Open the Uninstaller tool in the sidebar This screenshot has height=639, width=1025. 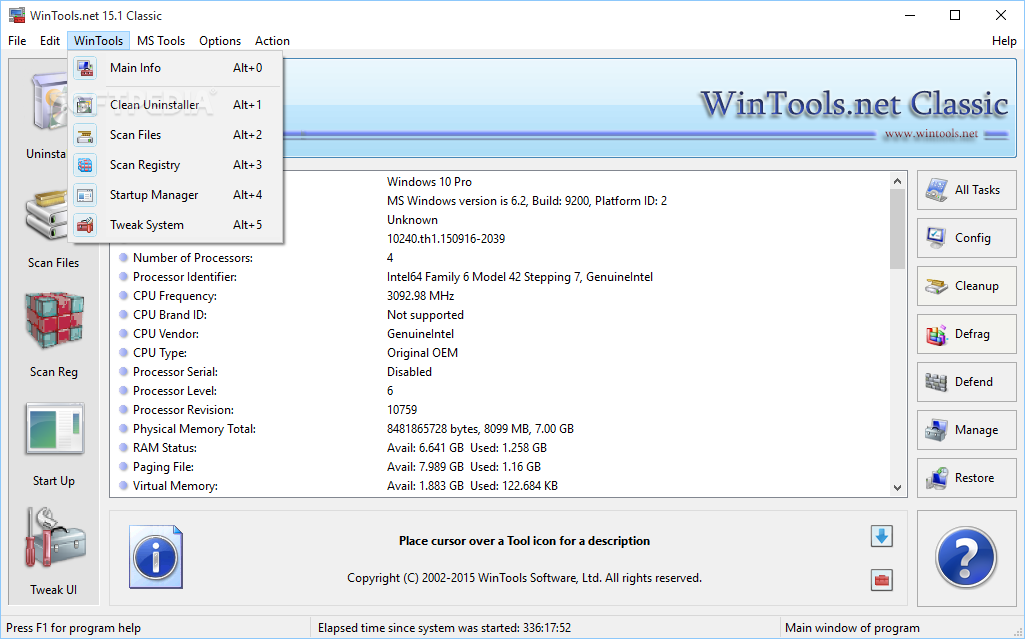[x=46, y=114]
